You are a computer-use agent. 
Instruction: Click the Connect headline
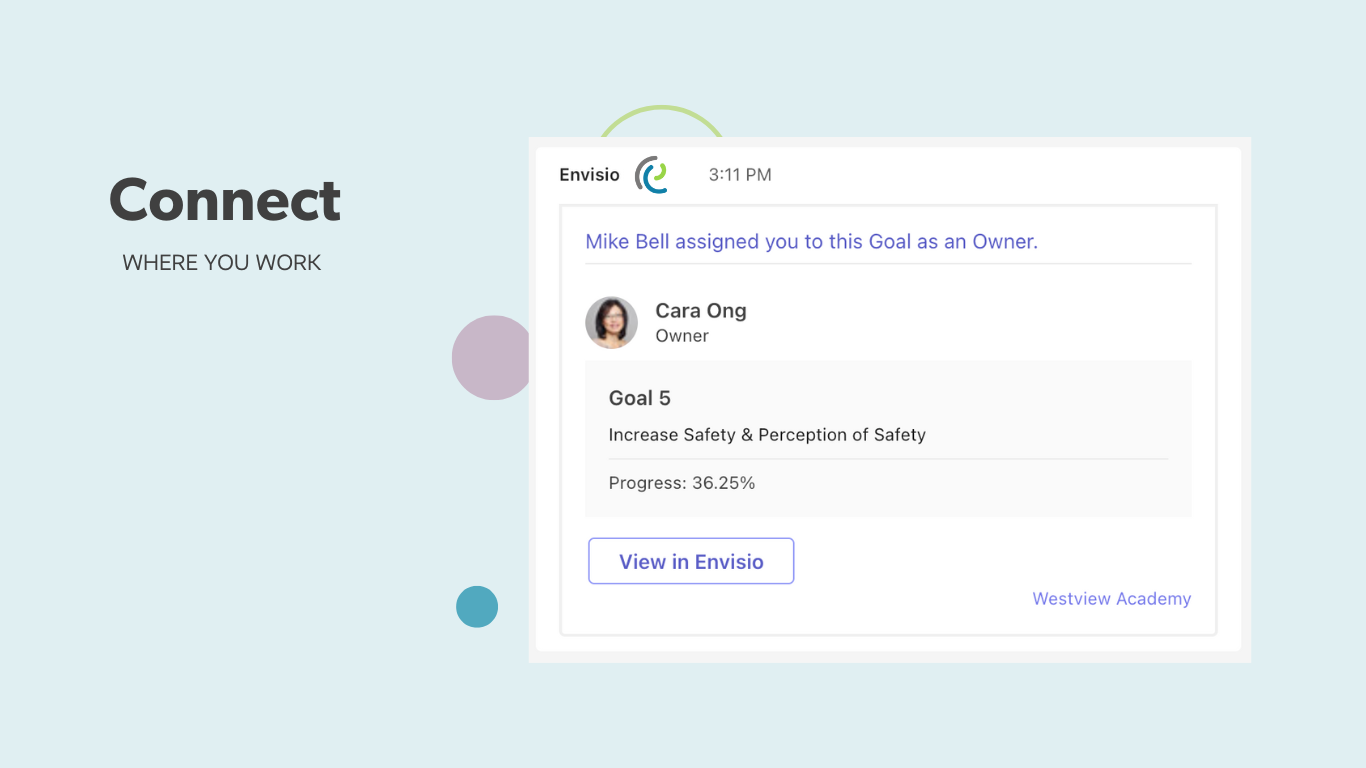point(225,200)
